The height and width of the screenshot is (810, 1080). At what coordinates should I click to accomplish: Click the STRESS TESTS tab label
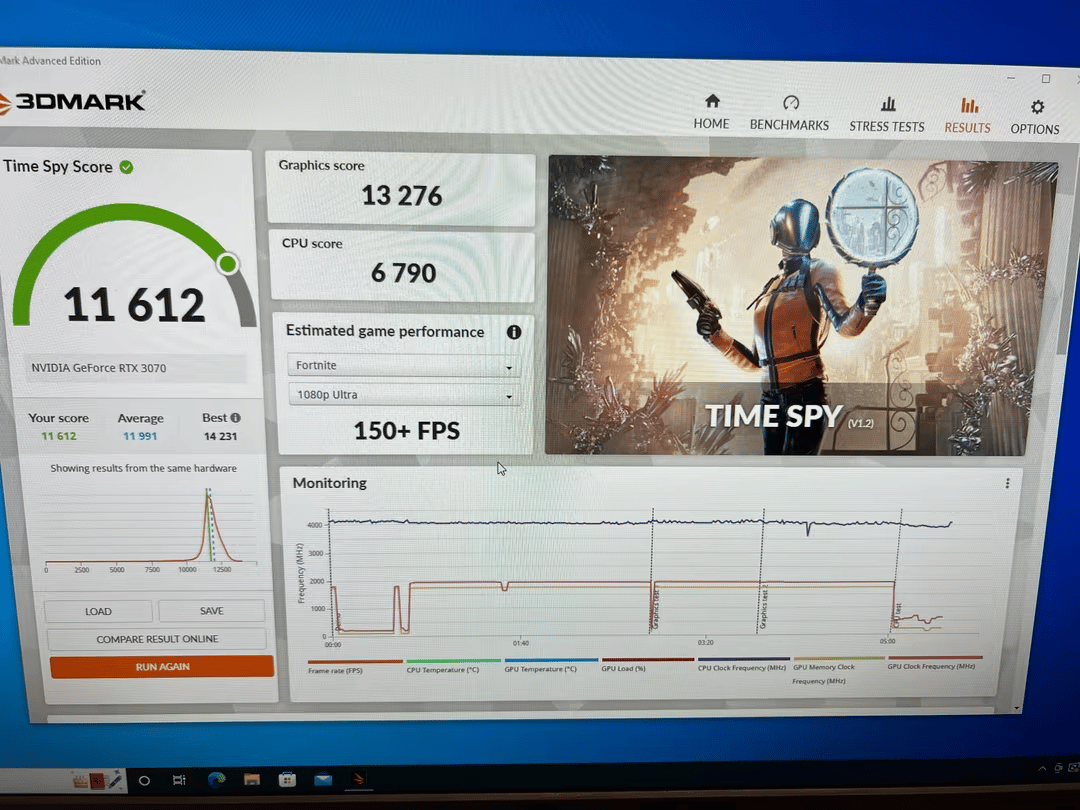pos(887,127)
